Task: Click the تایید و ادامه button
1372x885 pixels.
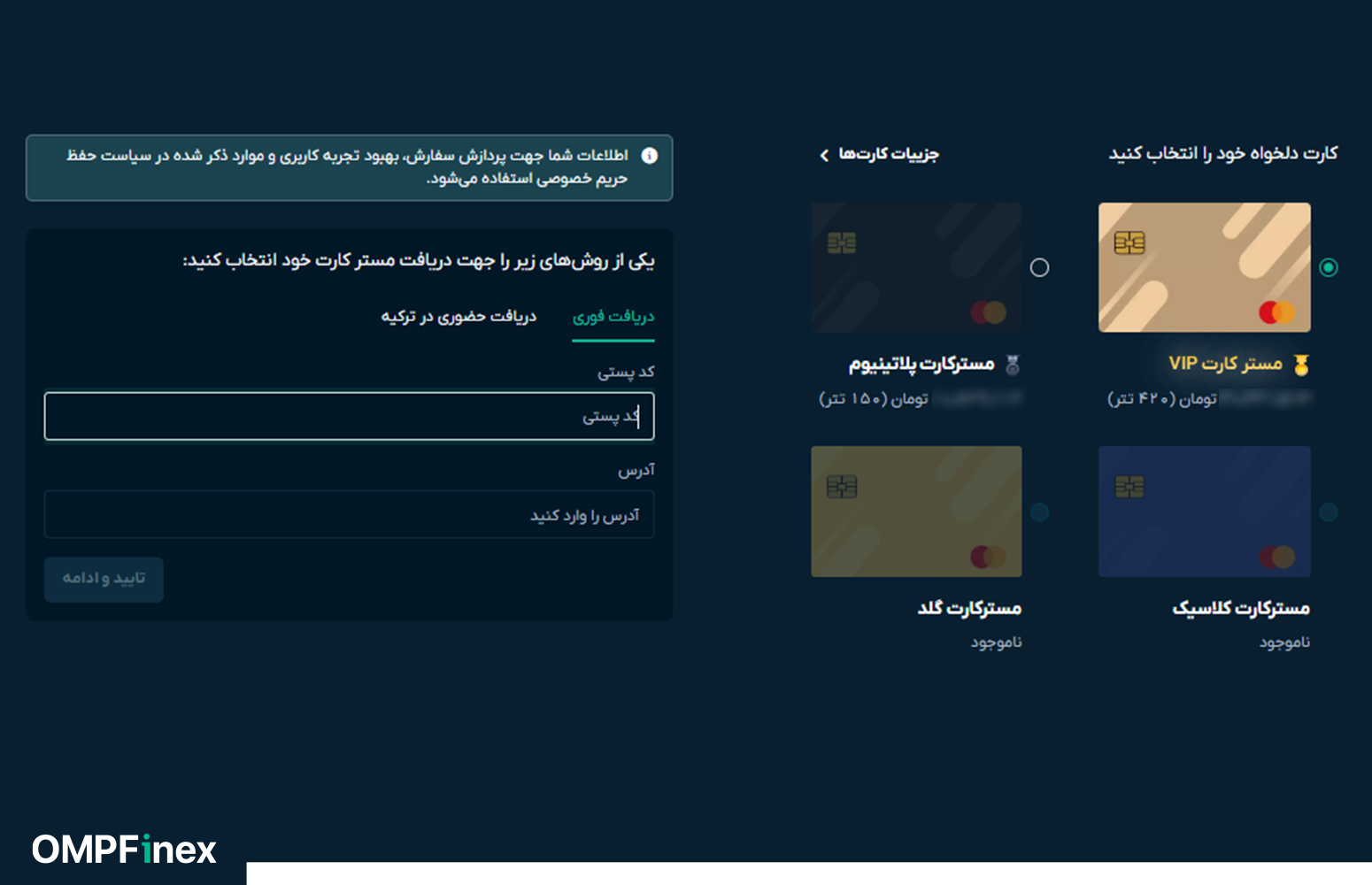Action: [104, 579]
